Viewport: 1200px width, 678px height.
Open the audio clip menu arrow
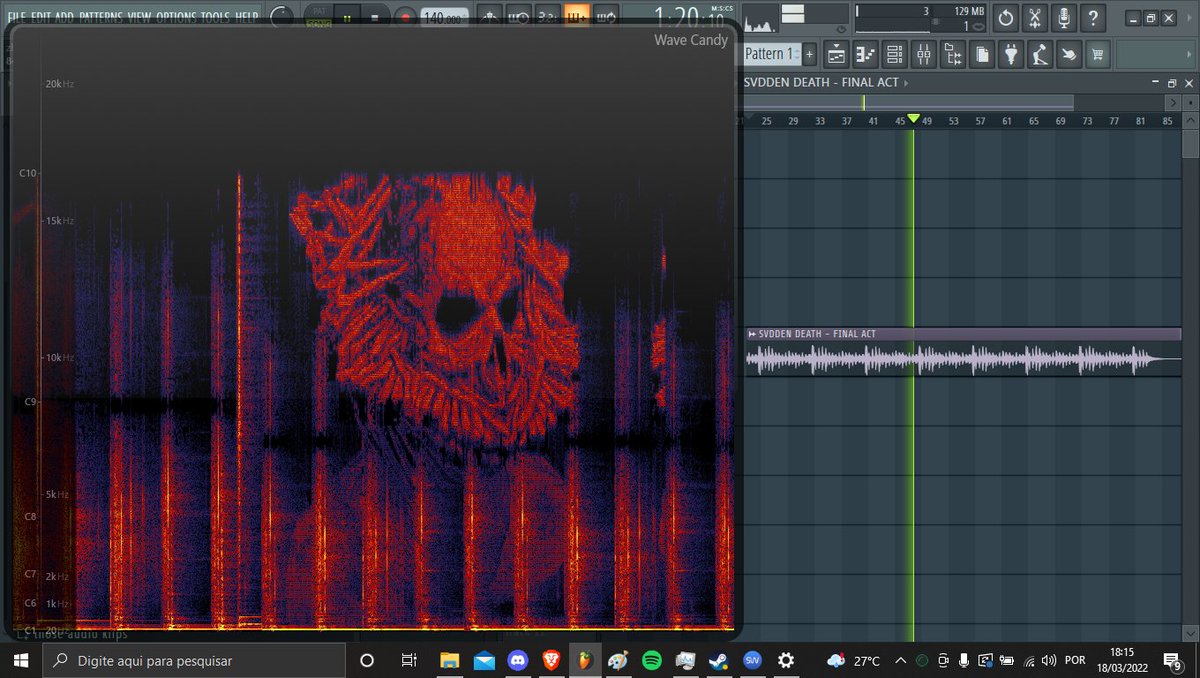tap(751, 334)
